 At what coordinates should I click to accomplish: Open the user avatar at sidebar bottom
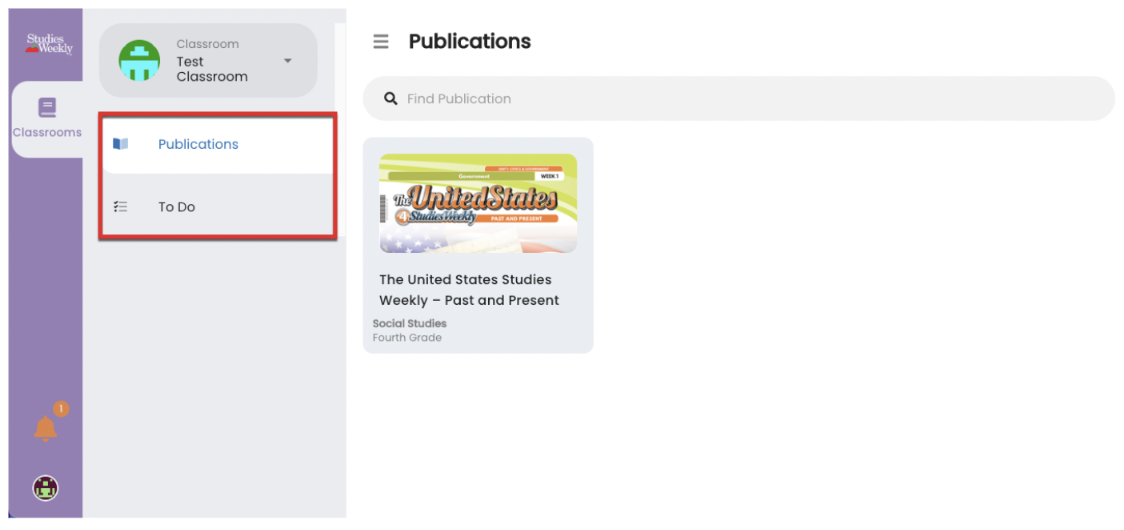click(x=46, y=488)
